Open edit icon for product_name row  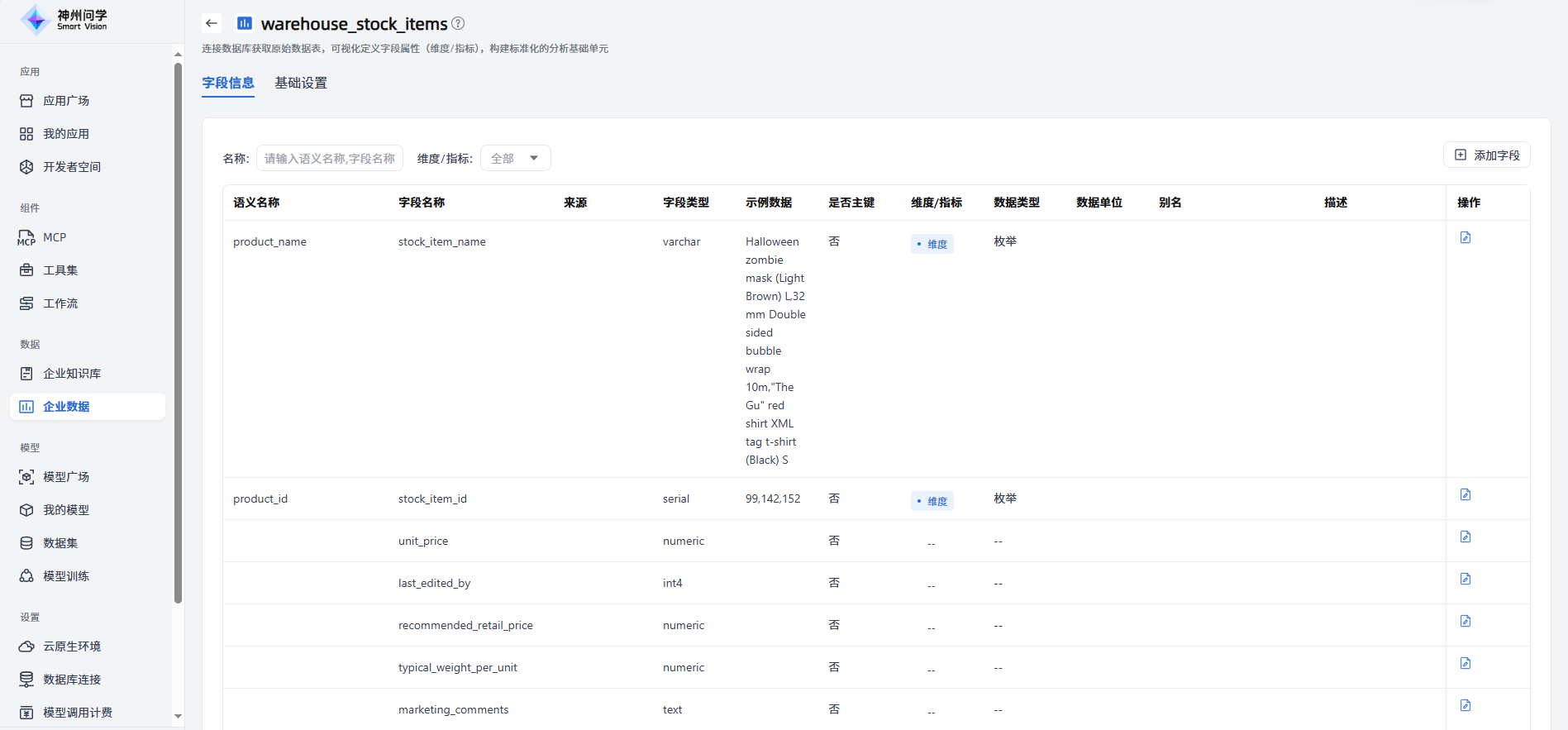tap(1465, 238)
